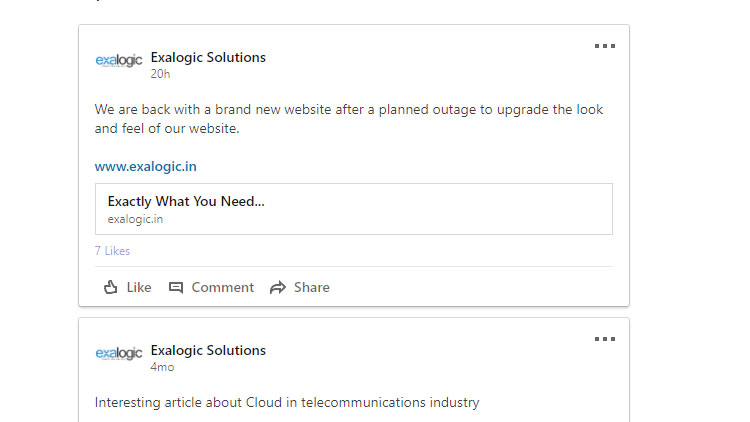
Task: Click Exalogic logo on the 20h post
Action: tap(119, 60)
